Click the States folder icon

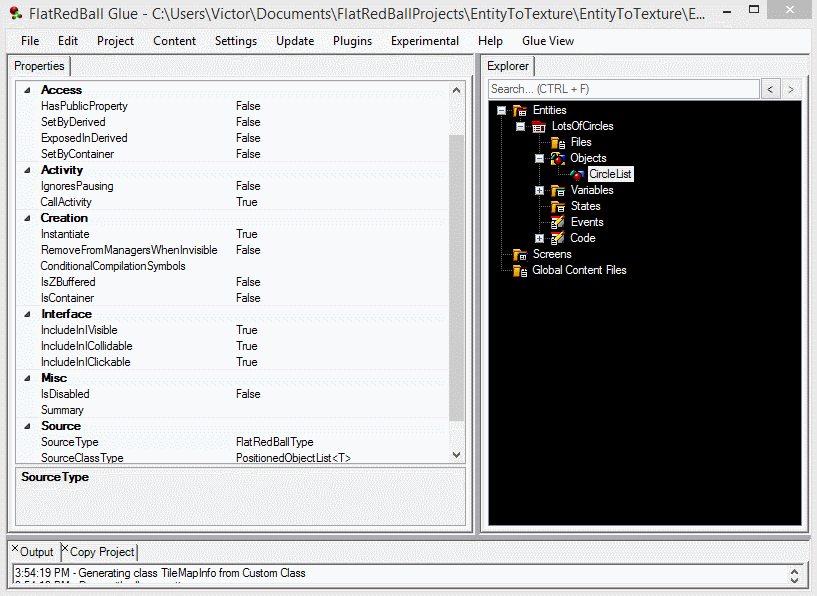tap(558, 206)
